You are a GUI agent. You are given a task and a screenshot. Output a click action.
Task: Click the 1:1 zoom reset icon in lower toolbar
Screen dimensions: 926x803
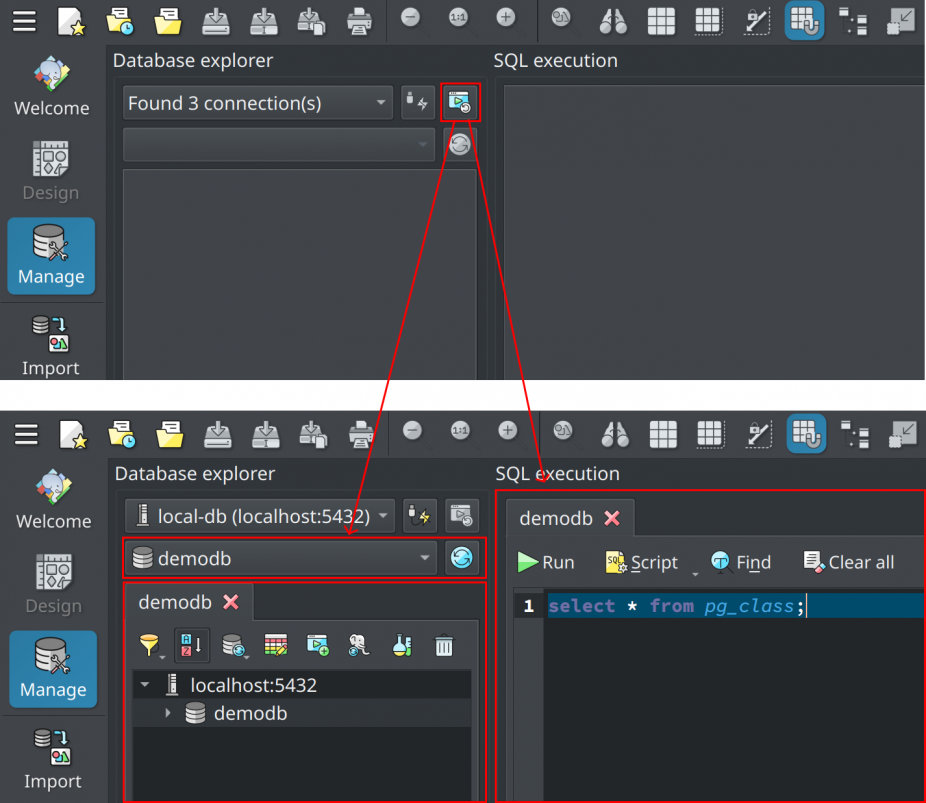coord(461,432)
